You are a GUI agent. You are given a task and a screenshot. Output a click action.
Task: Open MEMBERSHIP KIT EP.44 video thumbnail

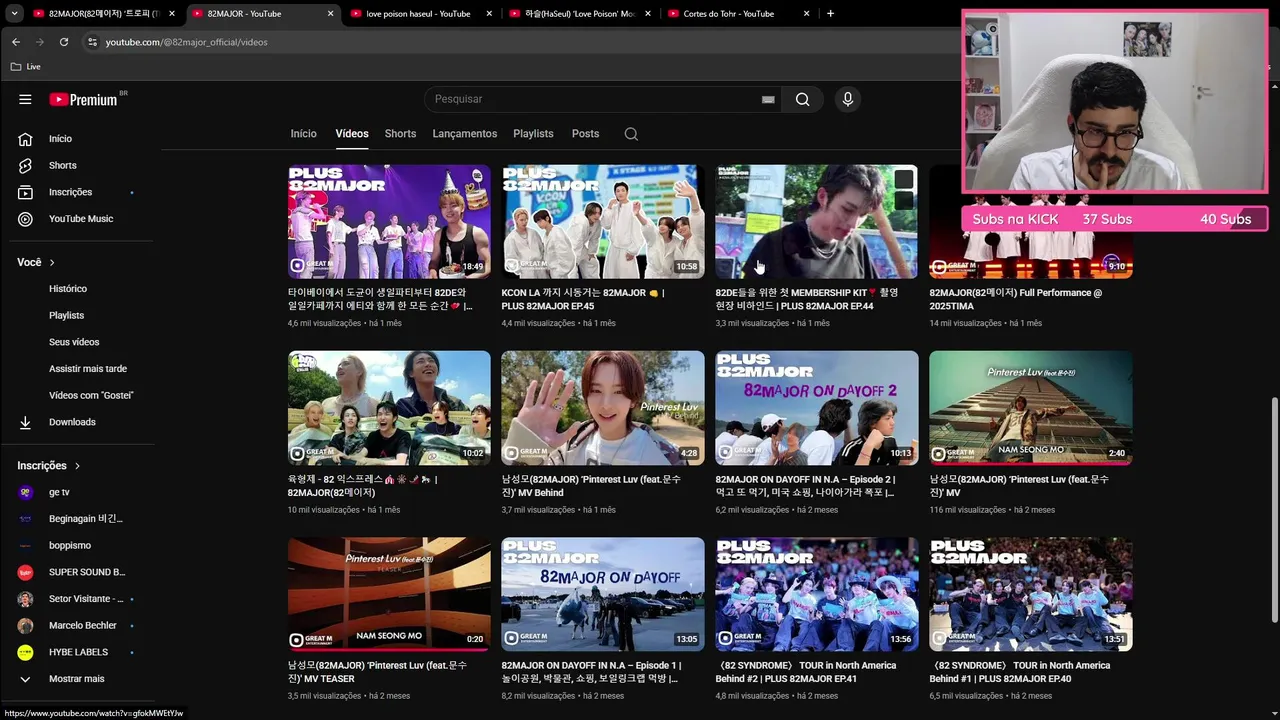[x=817, y=222]
